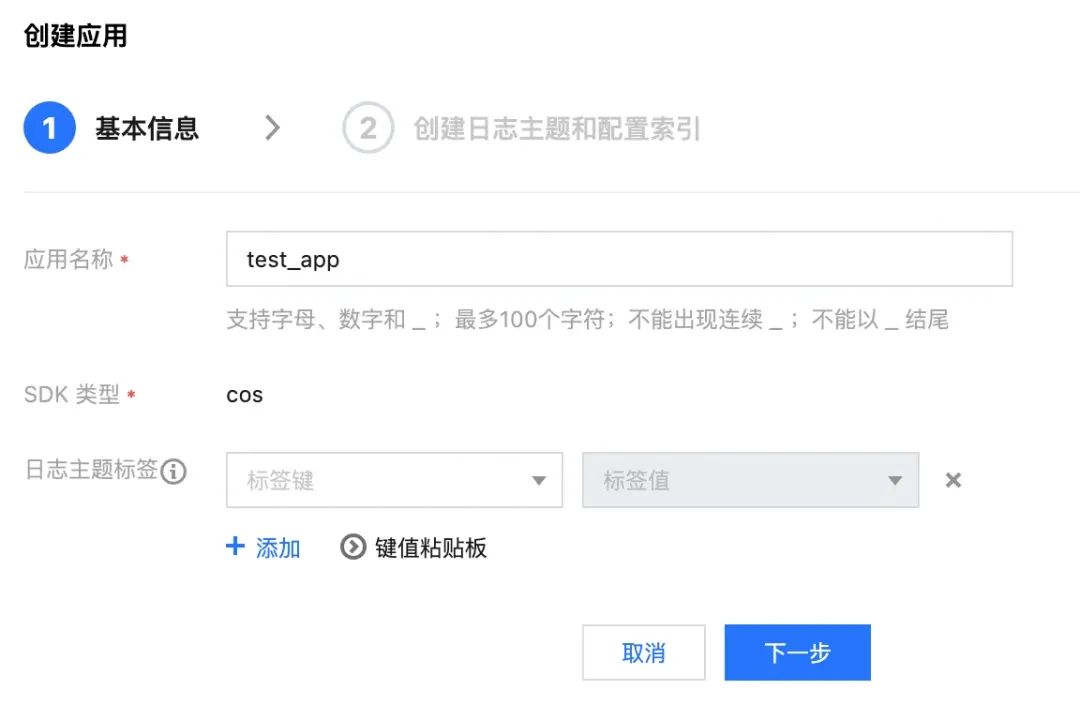The width and height of the screenshot is (1080, 705).
Task: Remove the tag row via the × icon
Action: coord(952,480)
